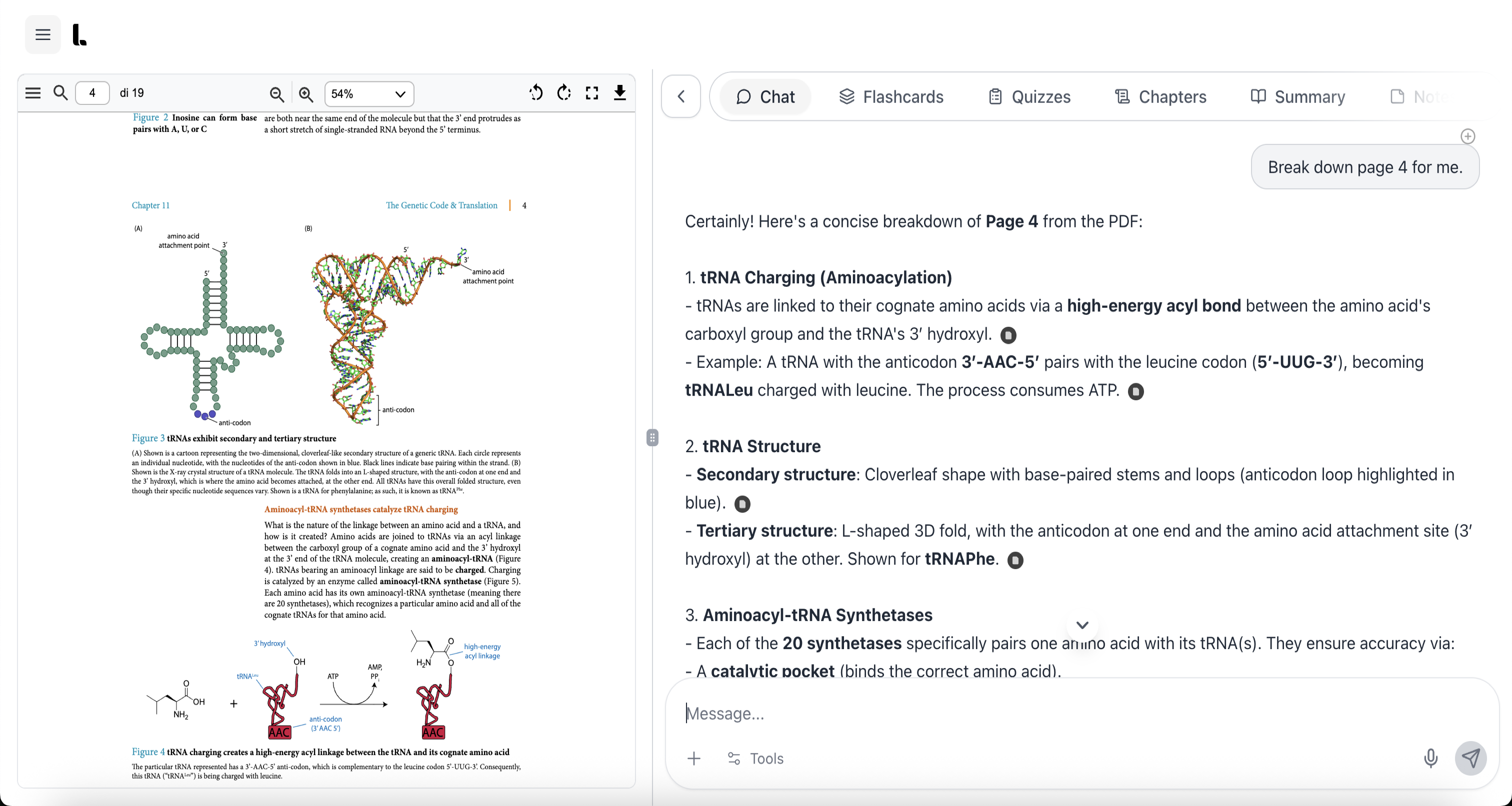
Task: Open citation after "process consumes ATP."
Action: coord(1136,391)
